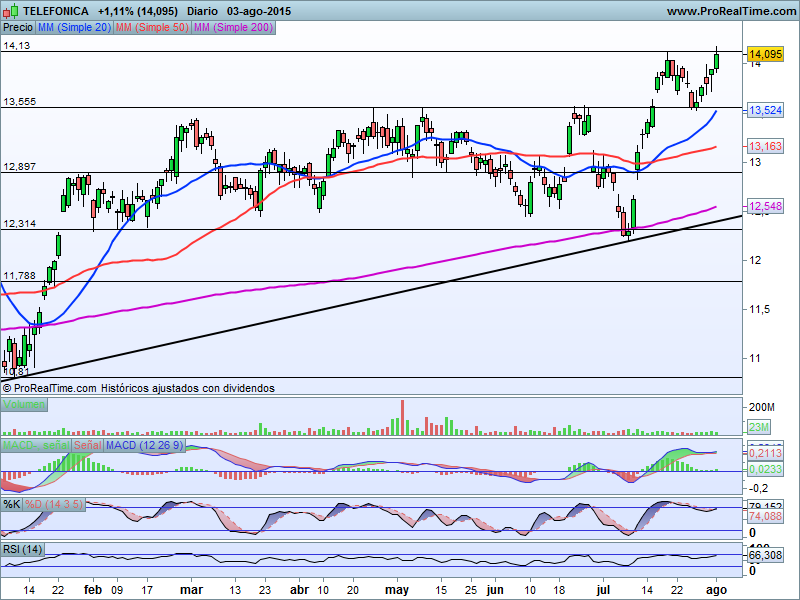The width and height of the screenshot is (800, 600).
Task: Select the MM (Simple 20) label
Action: [75, 26]
